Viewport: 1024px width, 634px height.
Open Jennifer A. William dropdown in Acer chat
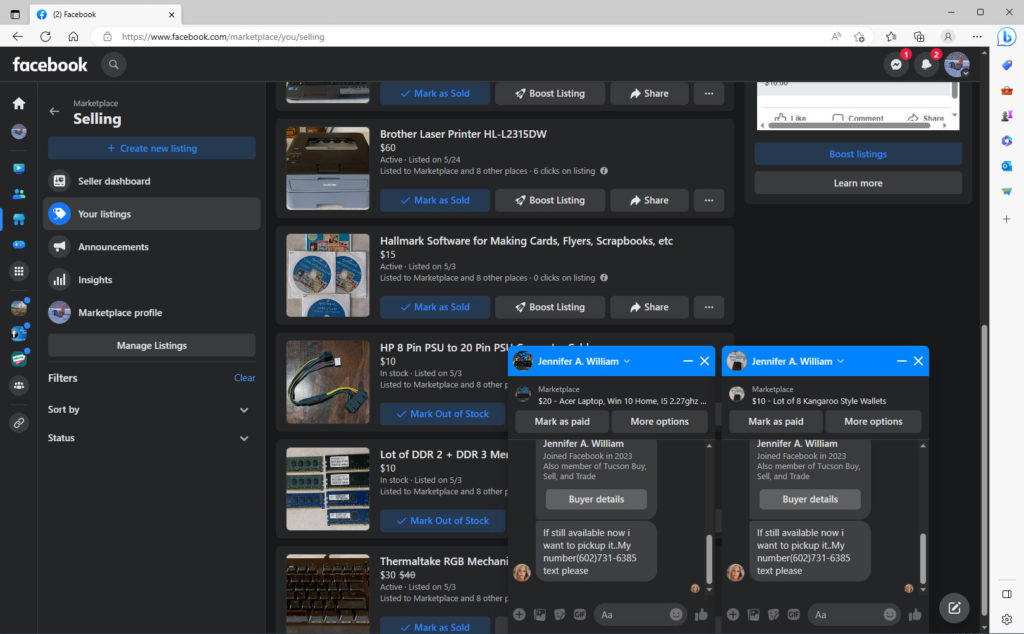pos(627,361)
